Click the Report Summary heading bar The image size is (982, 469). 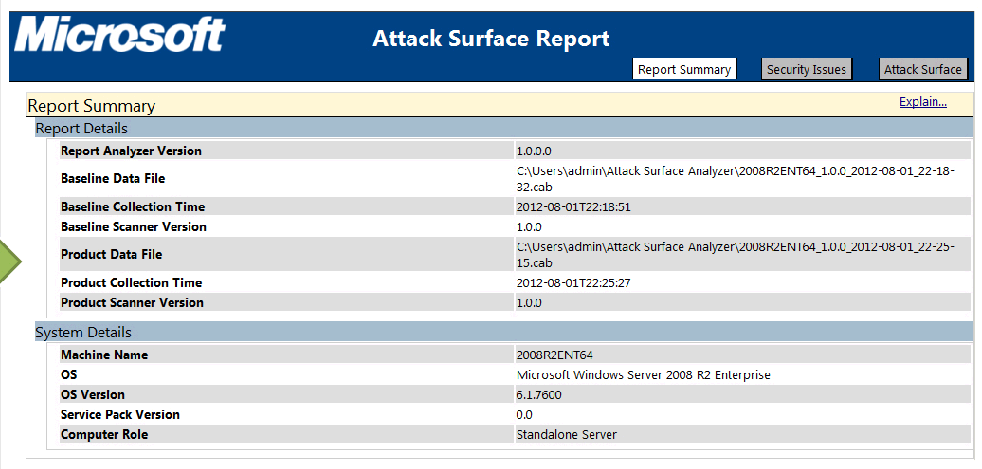(500, 105)
